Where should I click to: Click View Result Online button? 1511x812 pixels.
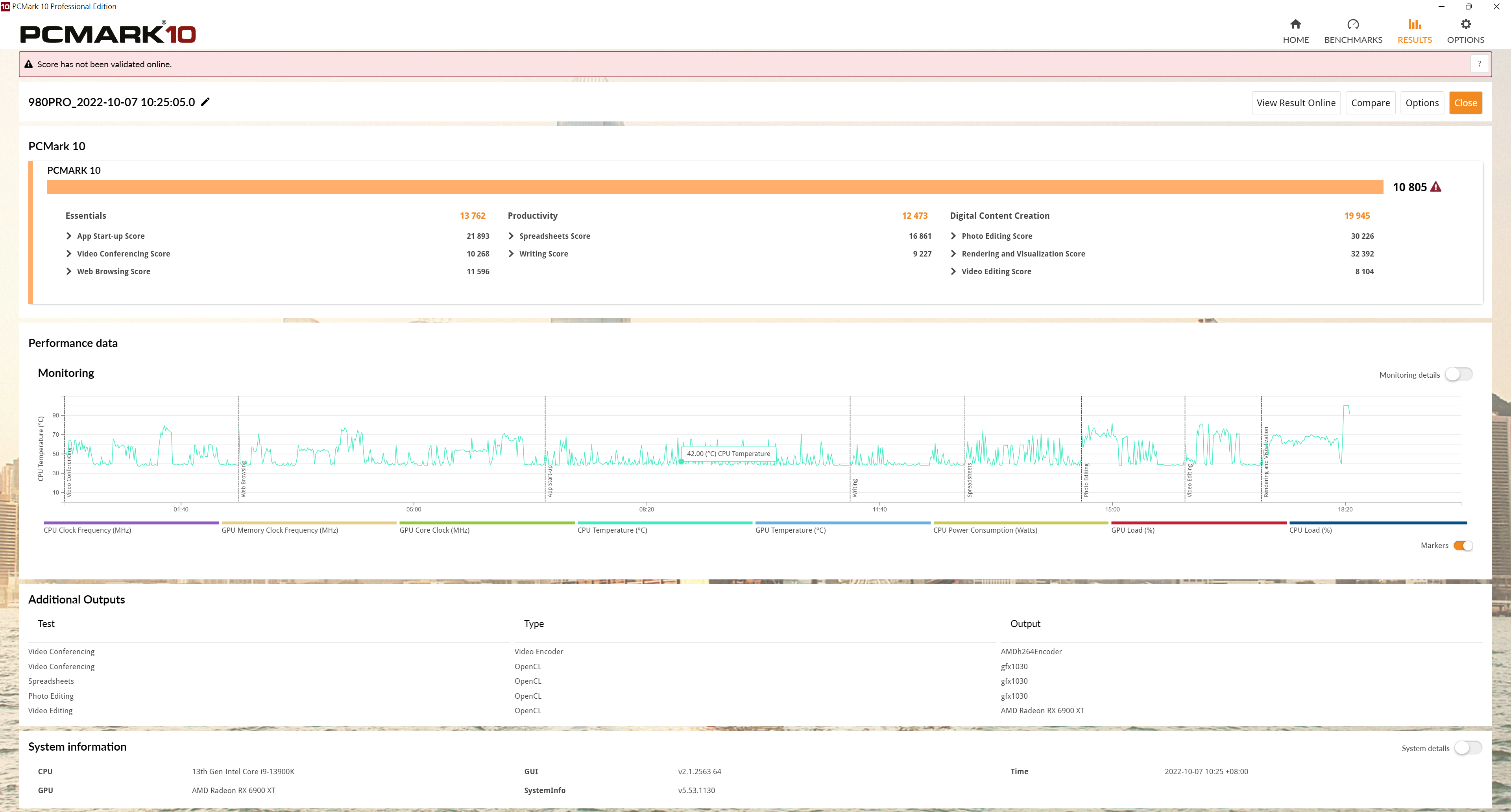[1296, 103]
